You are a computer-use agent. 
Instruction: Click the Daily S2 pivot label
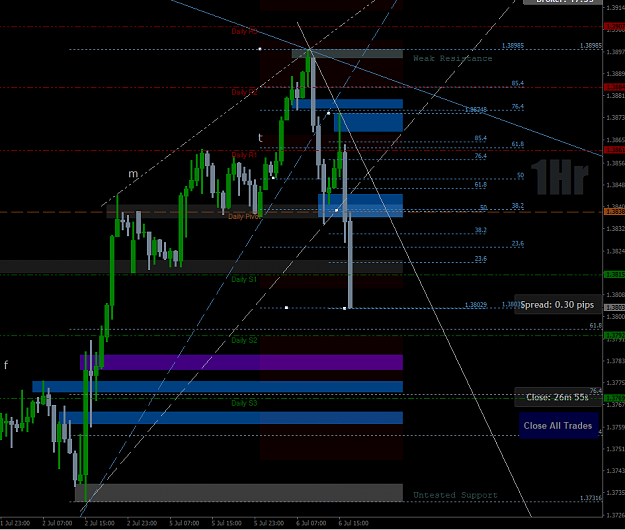point(244,340)
